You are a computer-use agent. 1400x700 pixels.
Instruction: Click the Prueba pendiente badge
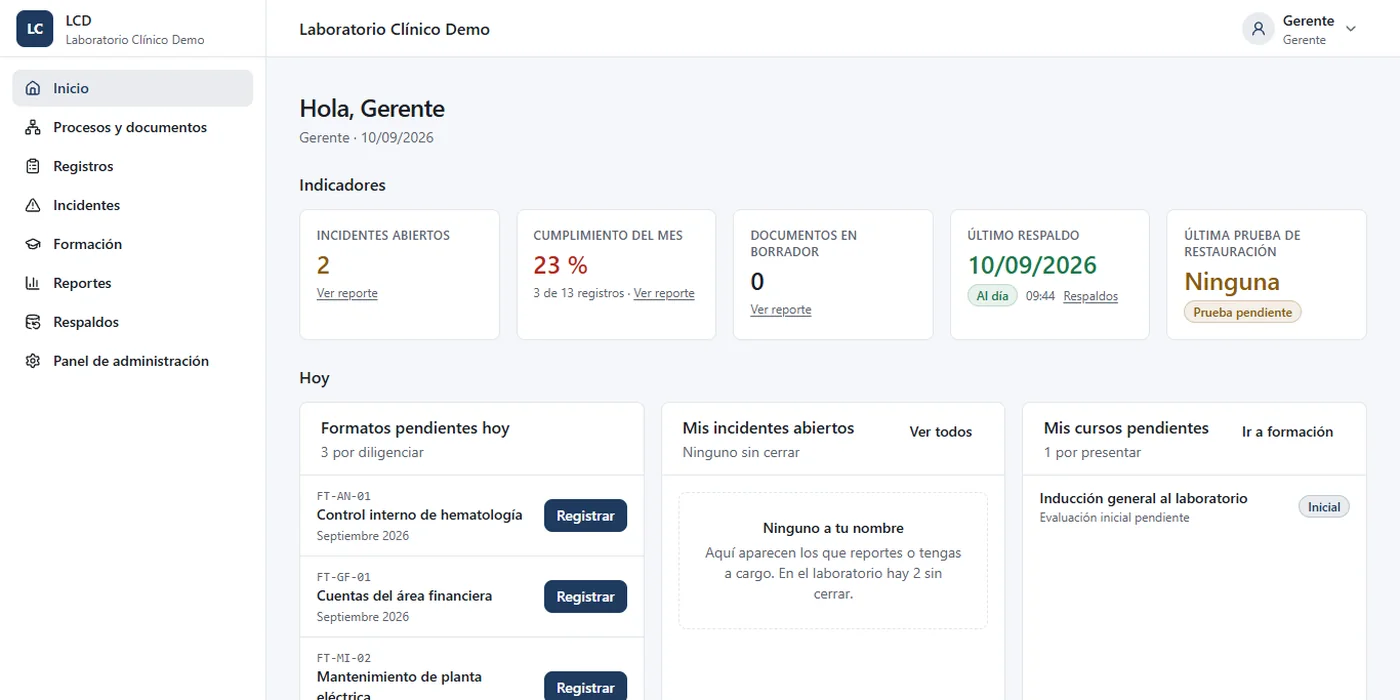[1243, 312]
